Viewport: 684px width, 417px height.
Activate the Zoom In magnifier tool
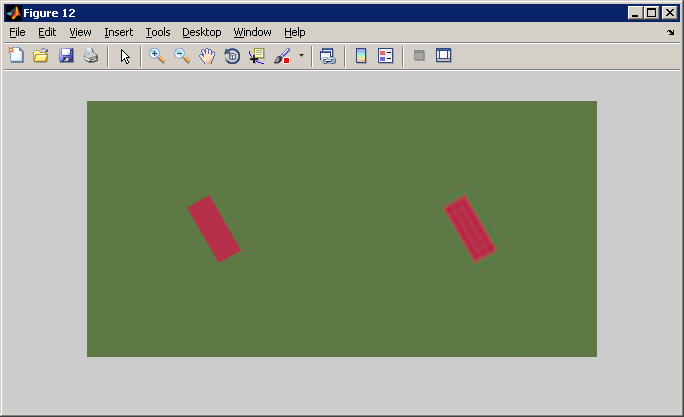(x=157, y=56)
